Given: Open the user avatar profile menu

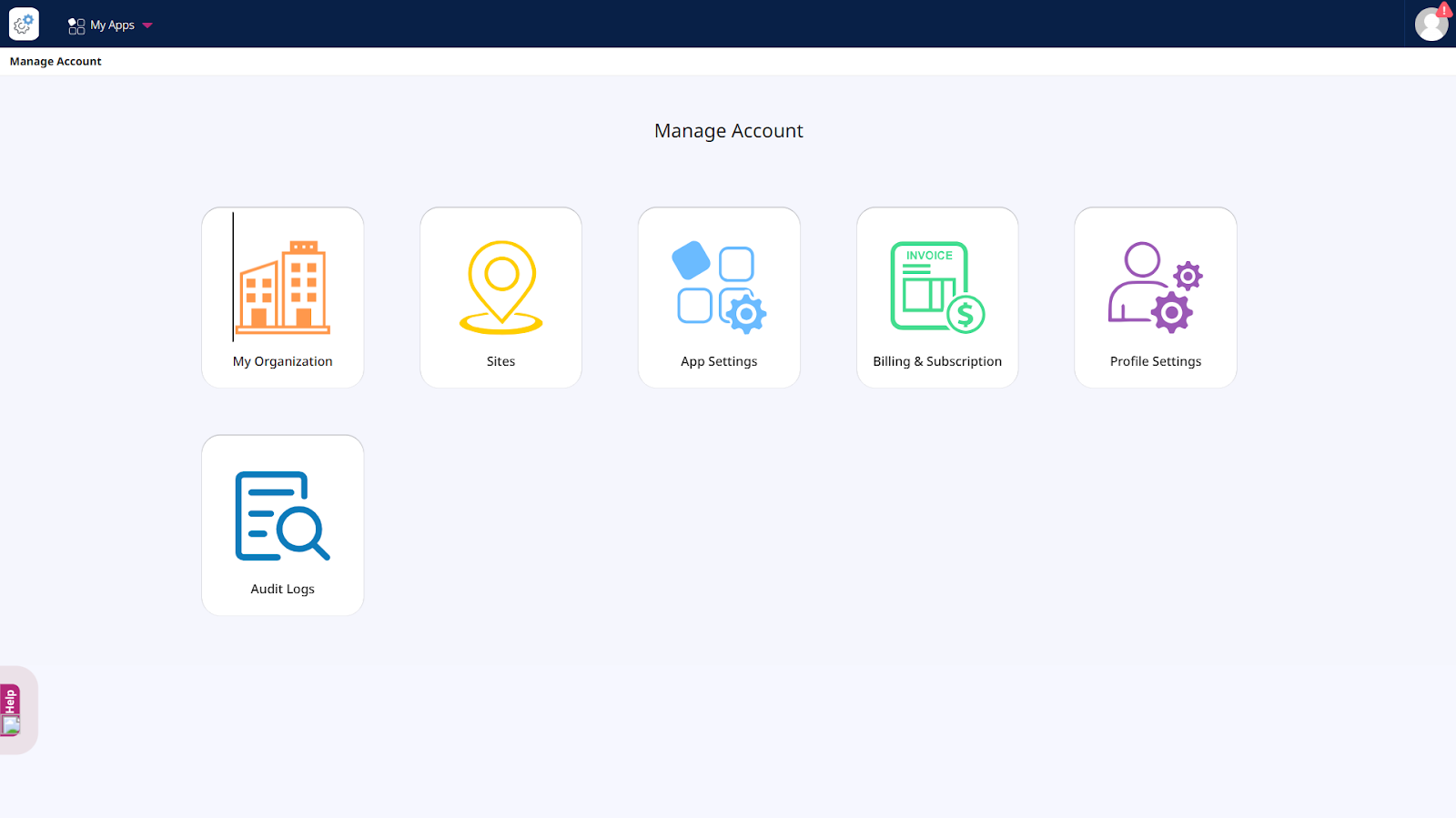Looking at the screenshot, I should (x=1430, y=25).
